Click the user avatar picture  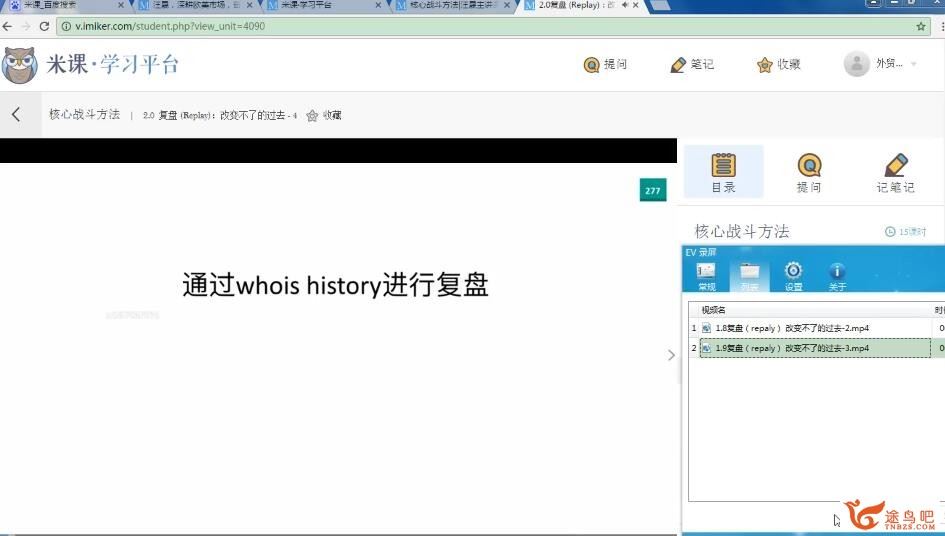pos(856,64)
